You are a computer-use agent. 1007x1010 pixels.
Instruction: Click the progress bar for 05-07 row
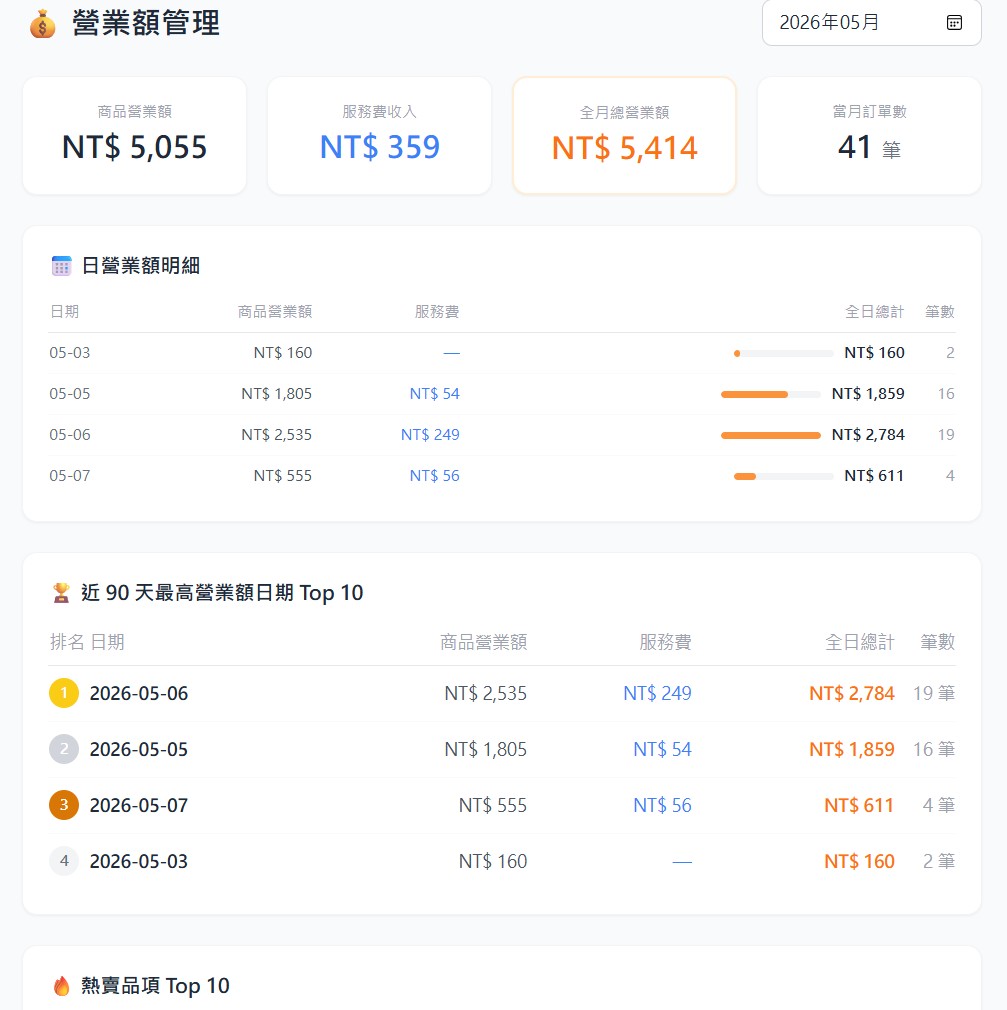(x=783, y=477)
